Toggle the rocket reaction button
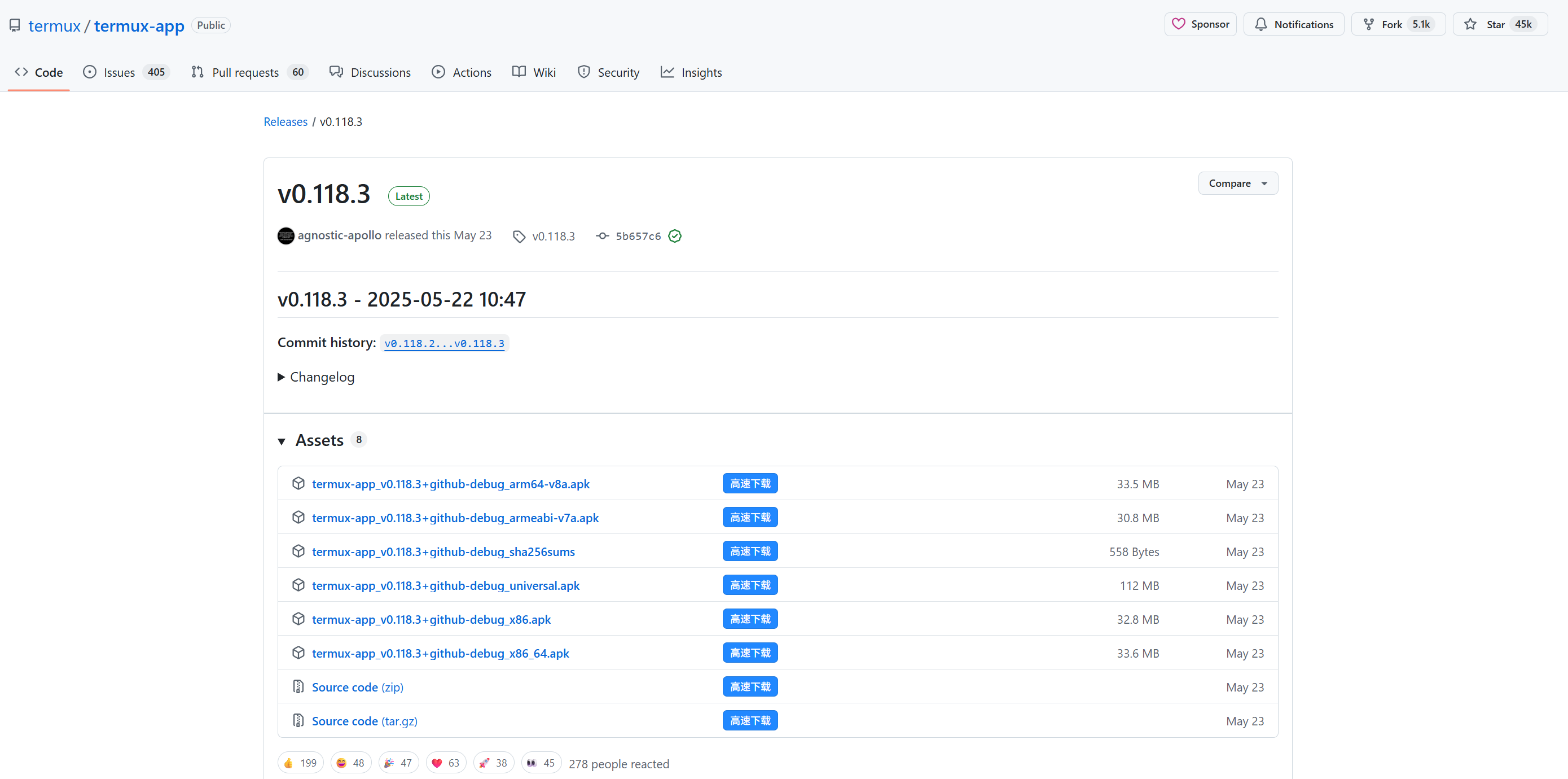1568x779 pixels. click(x=493, y=763)
